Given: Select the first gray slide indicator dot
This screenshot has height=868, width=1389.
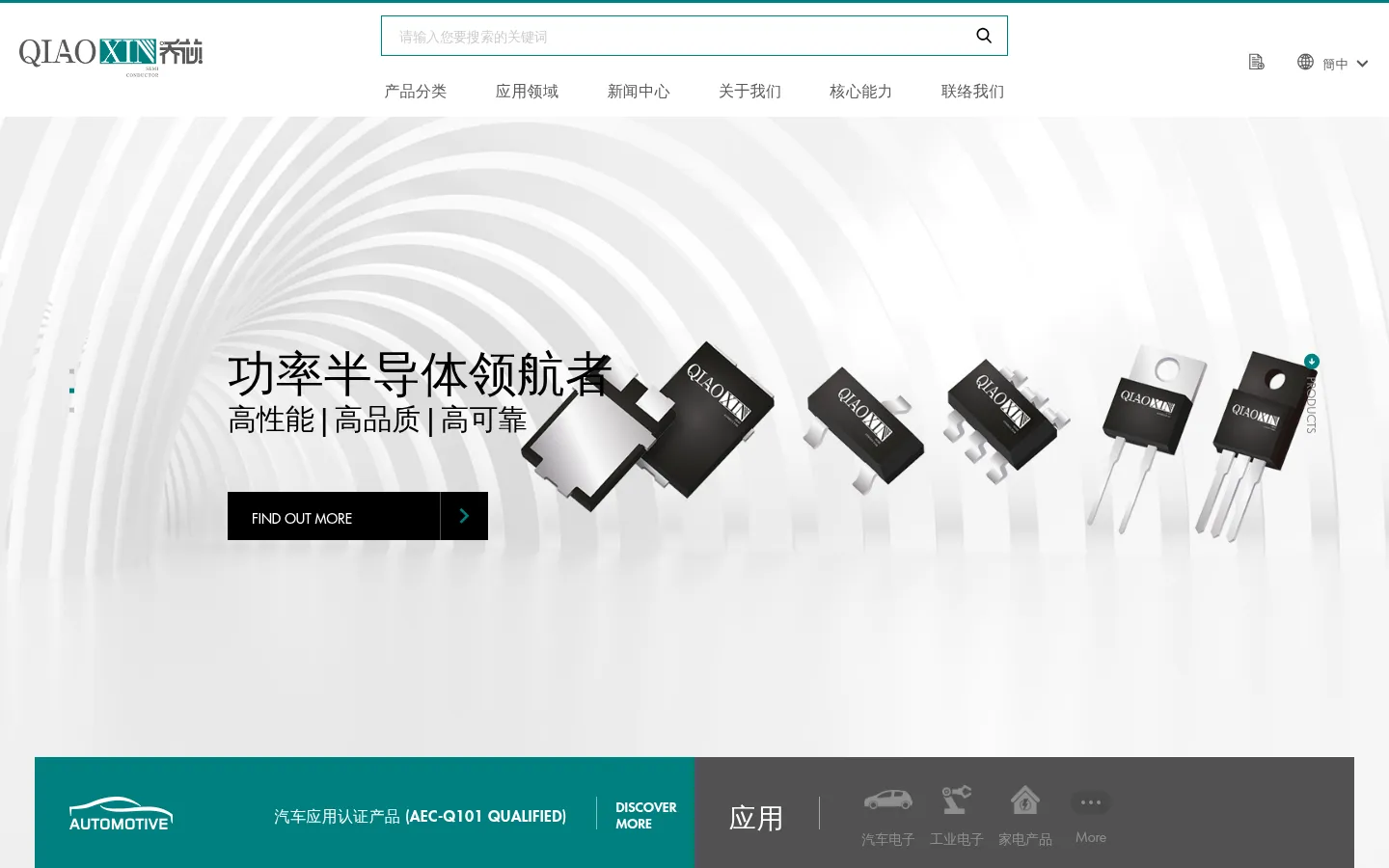Looking at the screenshot, I should point(71,371).
